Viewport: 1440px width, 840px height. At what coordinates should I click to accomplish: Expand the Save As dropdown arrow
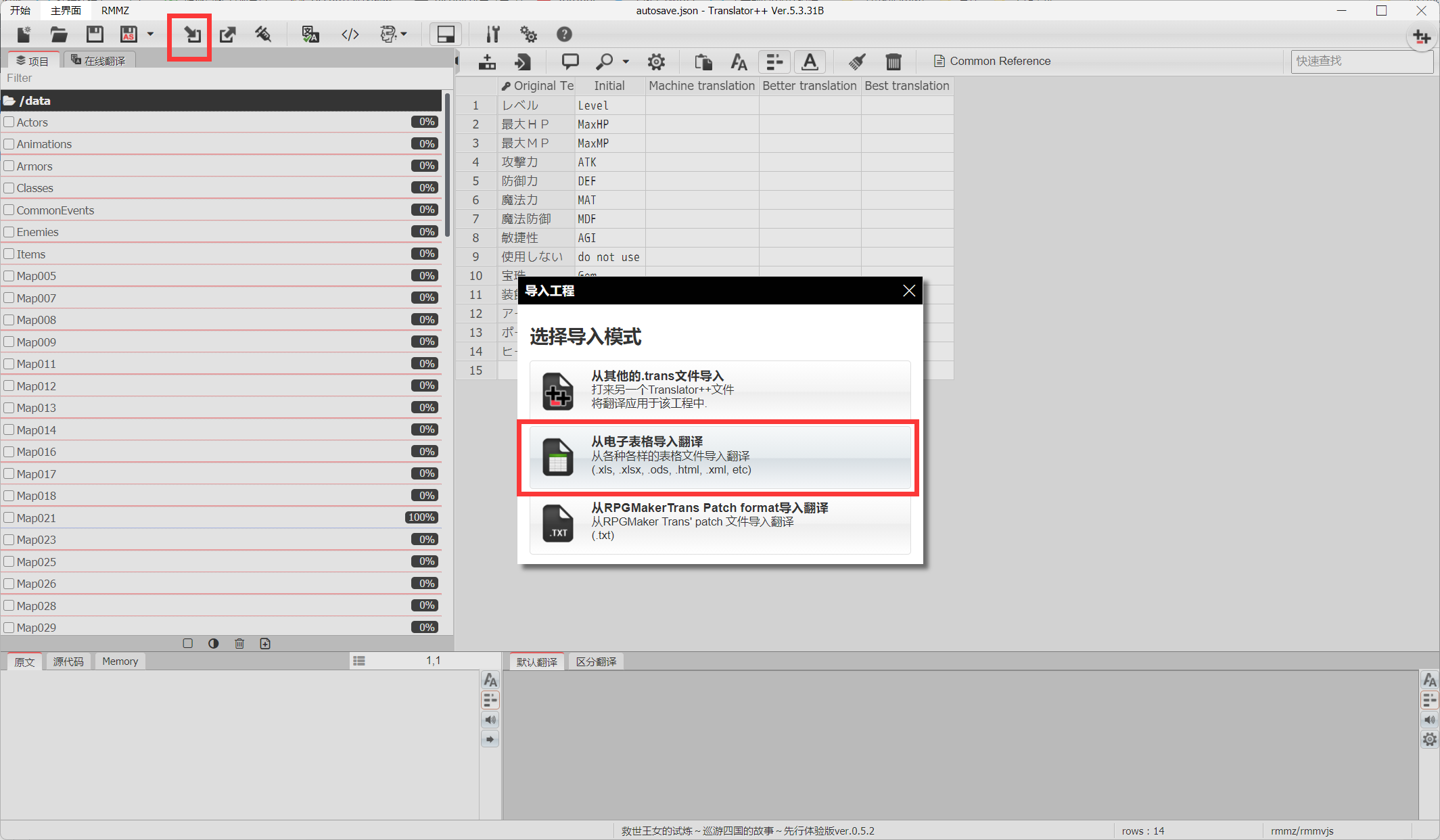(x=151, y=34)
